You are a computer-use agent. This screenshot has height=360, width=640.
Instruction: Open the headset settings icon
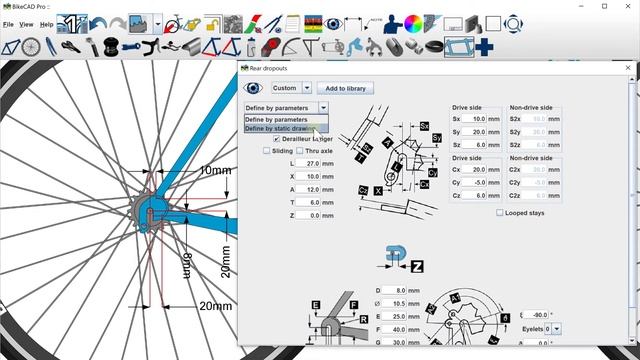(x=111, y=47)
